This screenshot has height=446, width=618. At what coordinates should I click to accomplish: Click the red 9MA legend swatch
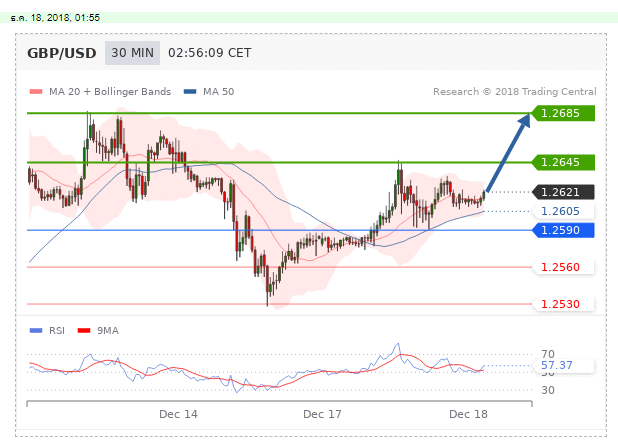click(84, 331)
